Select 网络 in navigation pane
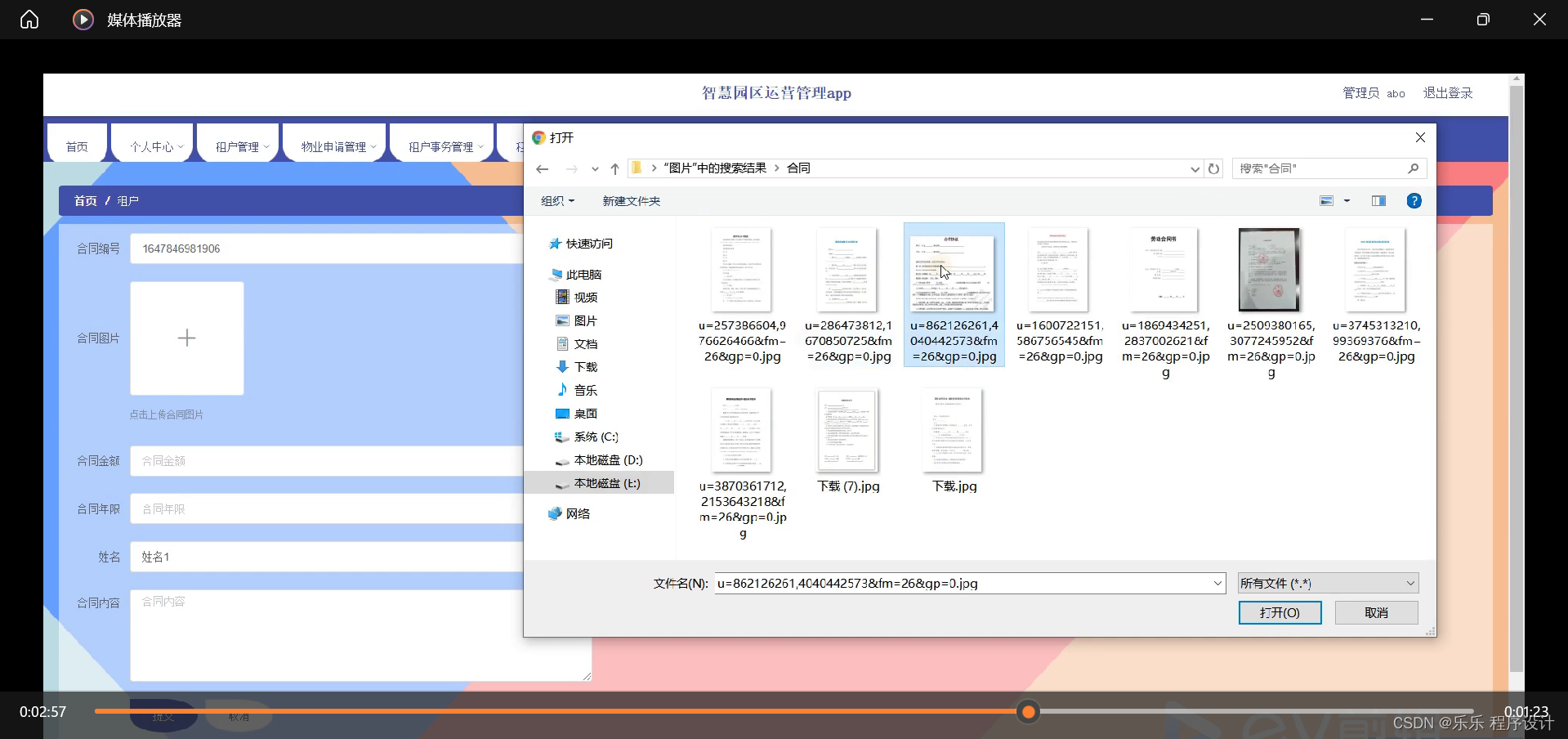The image size is (1568, 739). [x=570, y=513]
